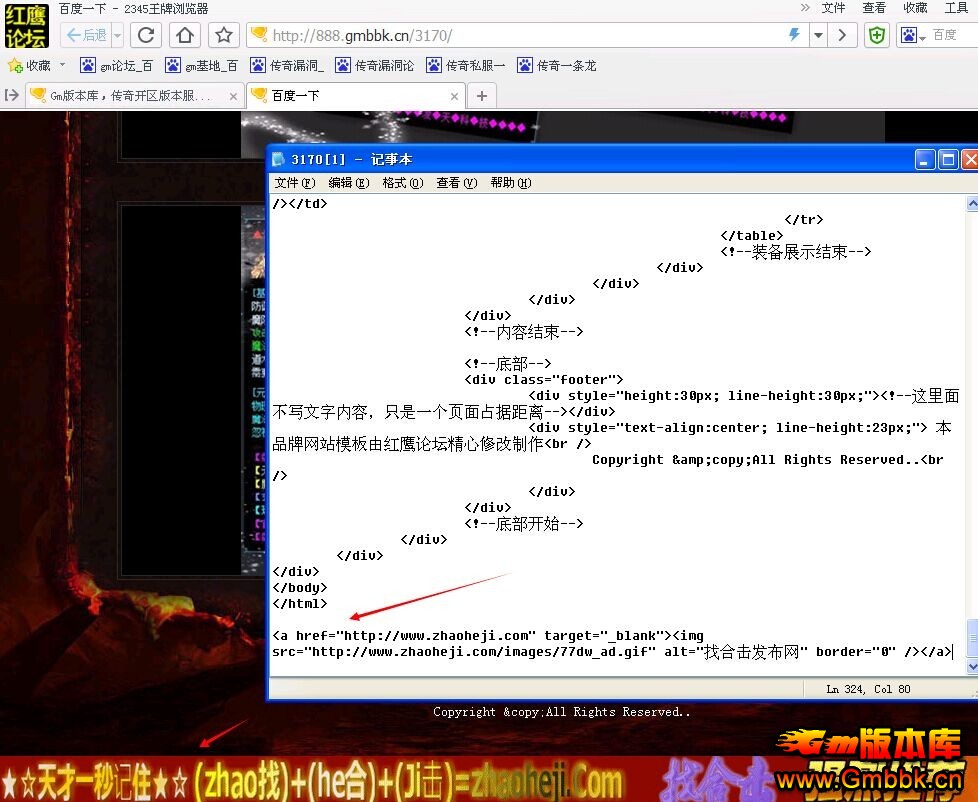Click the Notepad vertical scrollbar up arrow
Image resolution: width=978 pixels, height=802 pixels.
coord(971,204)
